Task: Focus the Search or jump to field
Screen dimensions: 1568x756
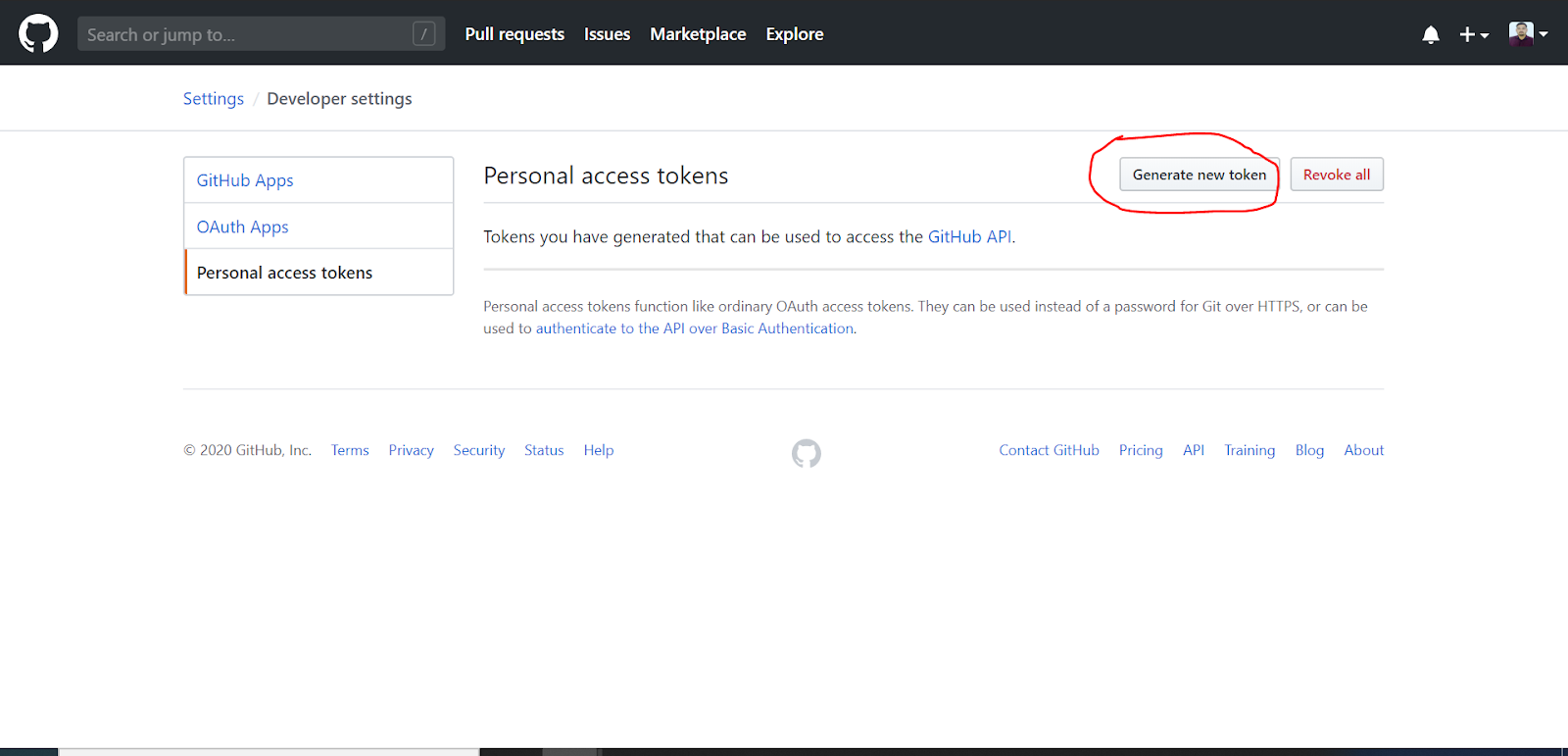Action: (261, 34)
